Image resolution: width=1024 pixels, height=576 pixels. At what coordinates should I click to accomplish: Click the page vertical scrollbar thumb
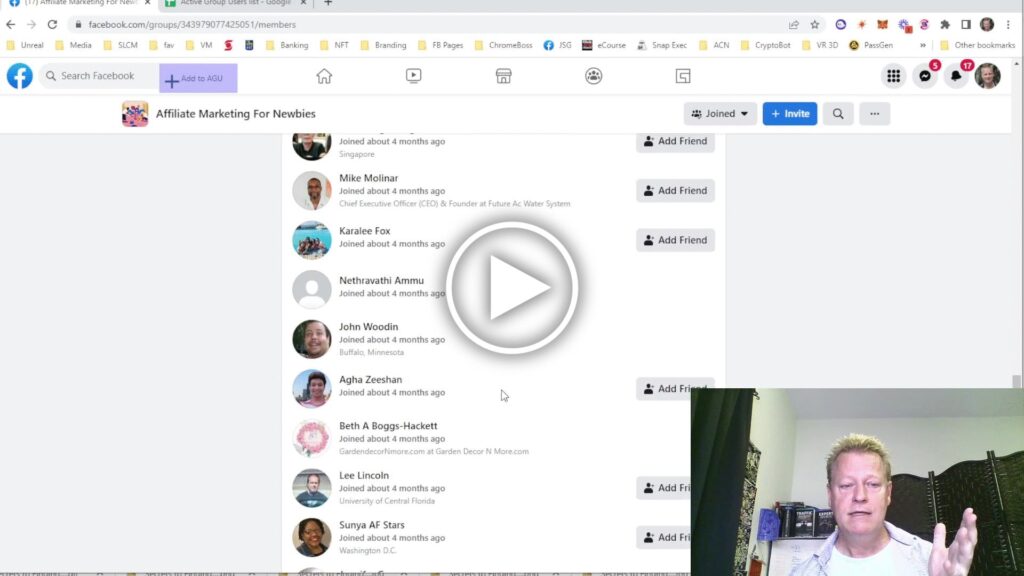click(1016, 381)
